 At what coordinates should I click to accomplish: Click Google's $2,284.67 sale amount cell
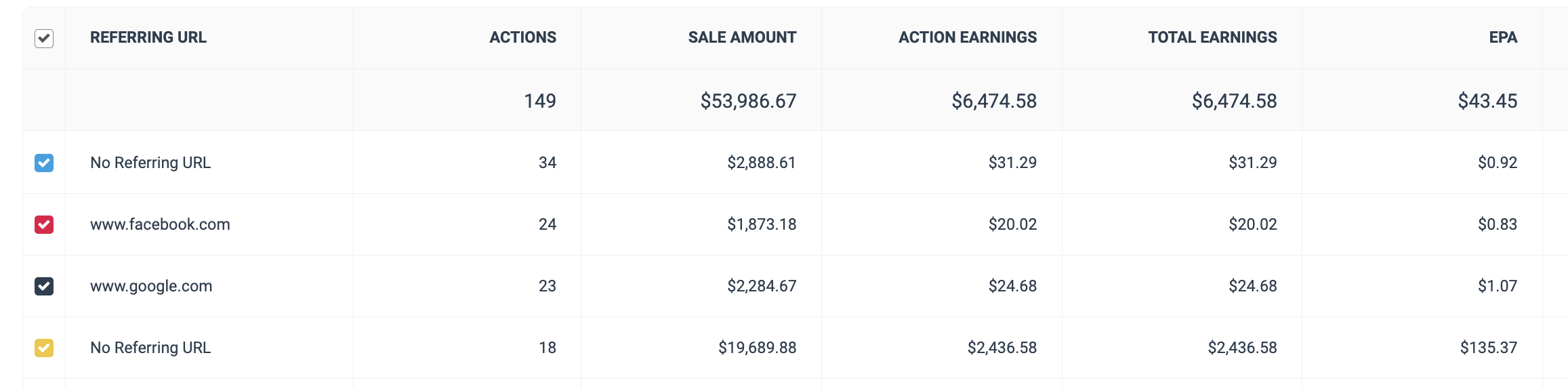[x=762, y=286]
